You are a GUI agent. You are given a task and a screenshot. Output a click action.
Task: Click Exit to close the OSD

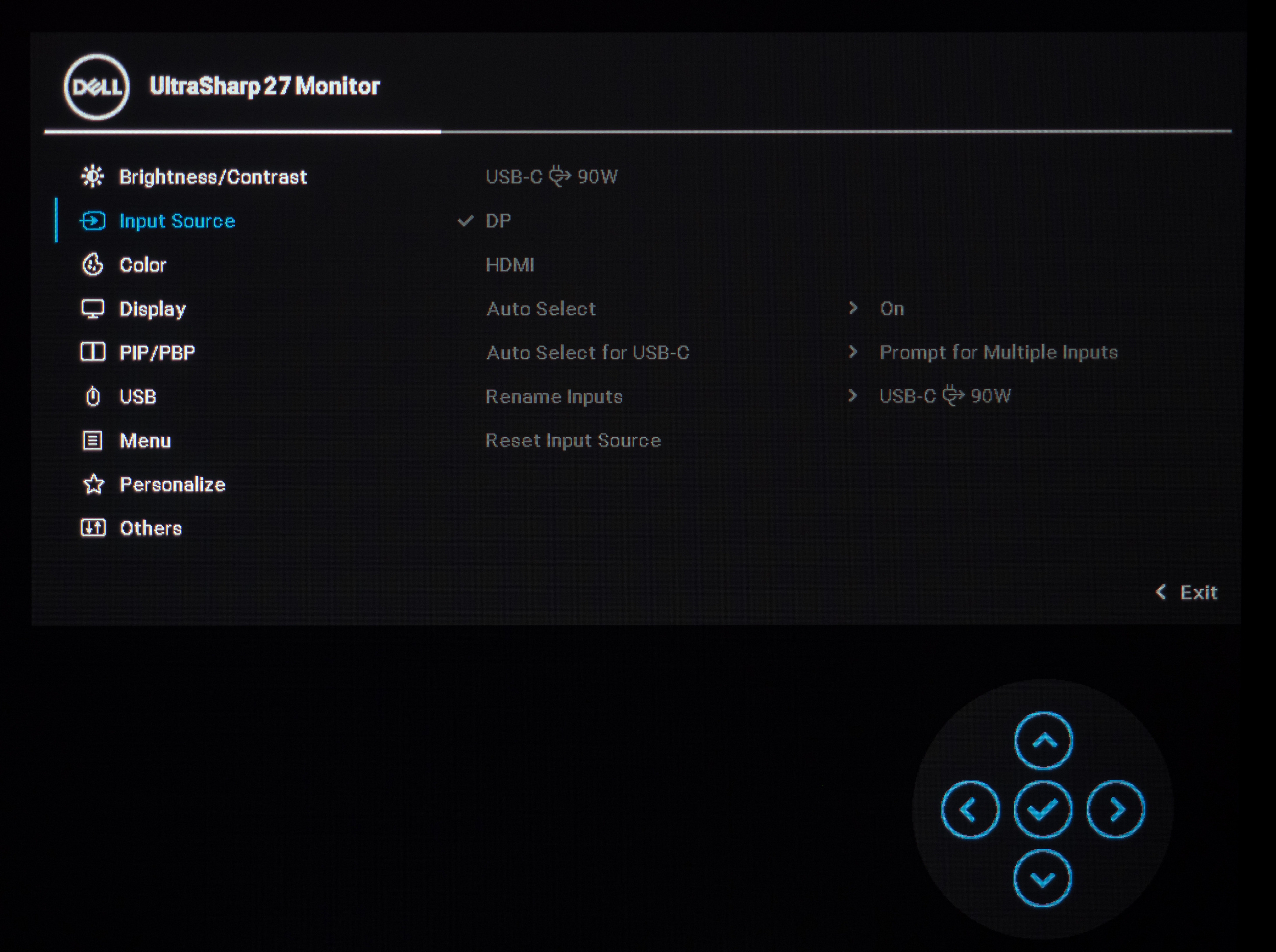(1188, 592)
